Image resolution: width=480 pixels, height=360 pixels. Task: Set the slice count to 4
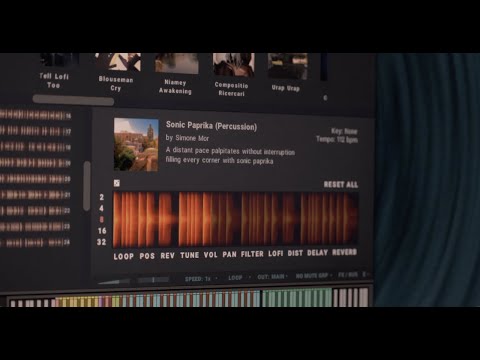pos(102,208)
